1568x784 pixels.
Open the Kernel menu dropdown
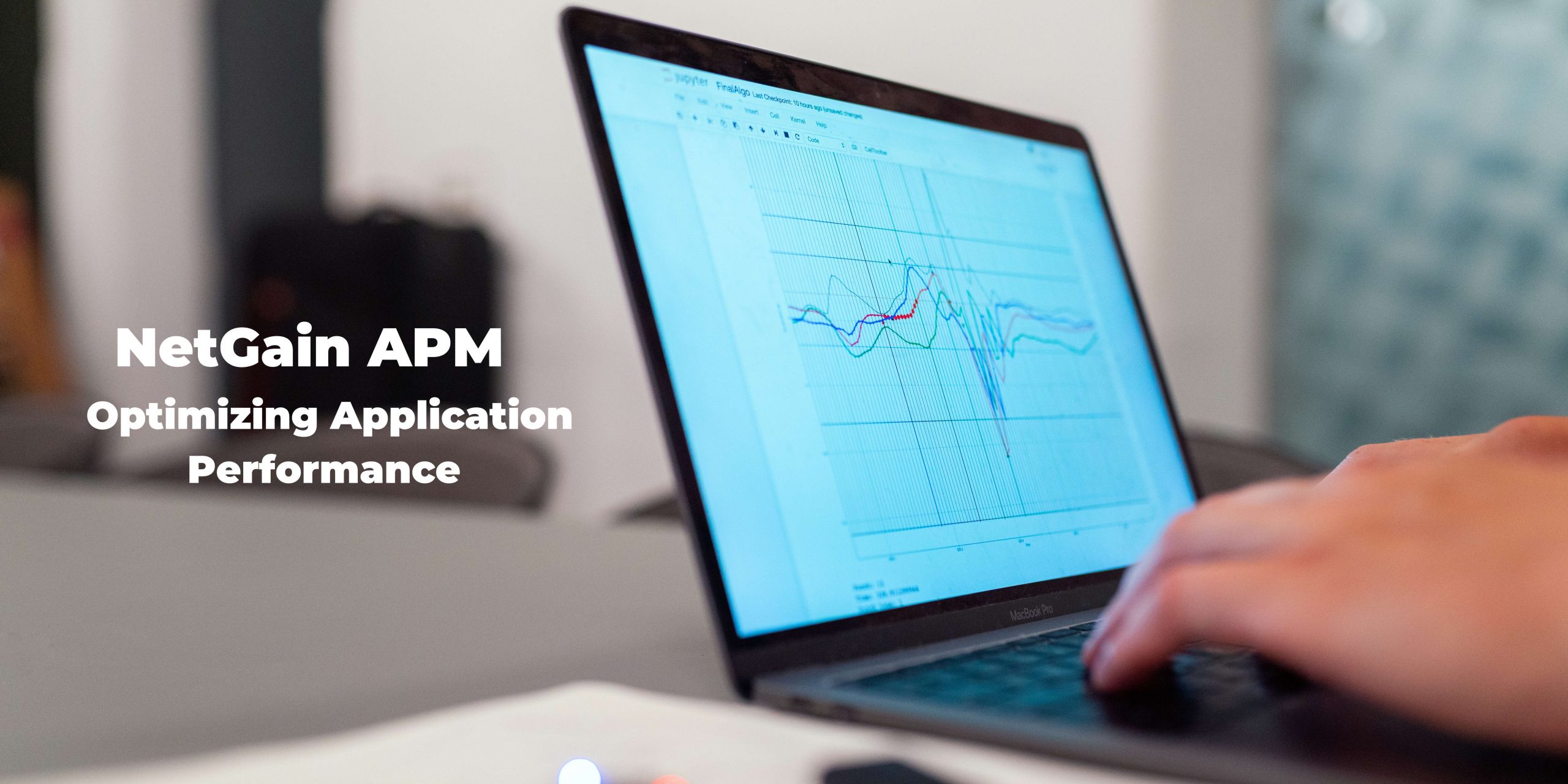(800, 122)
